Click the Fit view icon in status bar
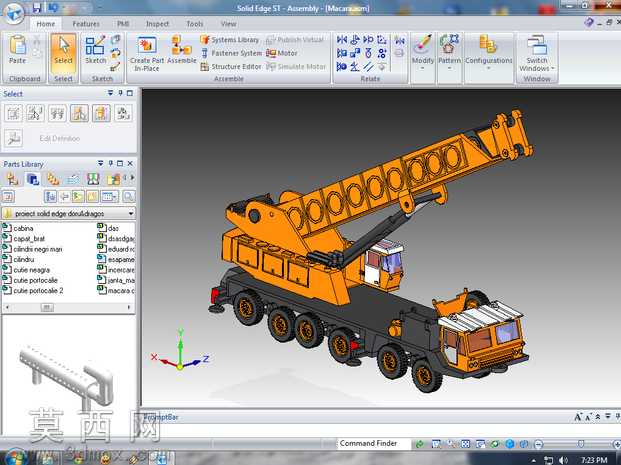This screenshot has width=621, height=465. [x=466, y=444]
